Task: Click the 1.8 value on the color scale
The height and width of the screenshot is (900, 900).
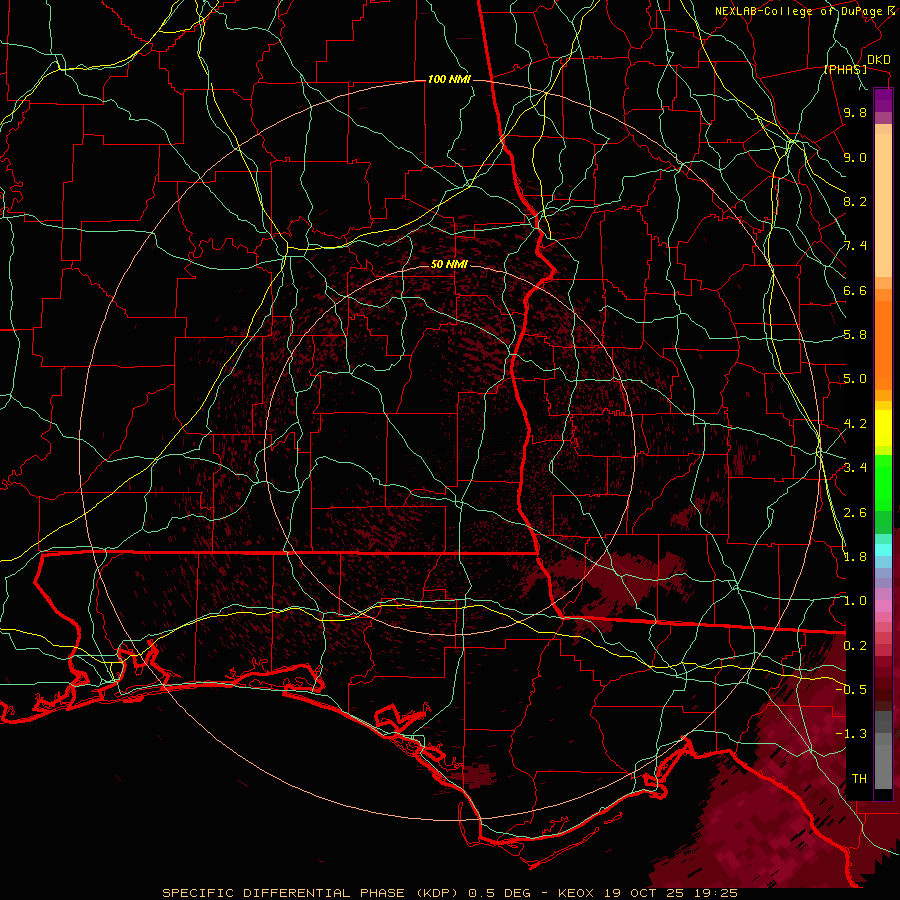Action: [855, 557]
